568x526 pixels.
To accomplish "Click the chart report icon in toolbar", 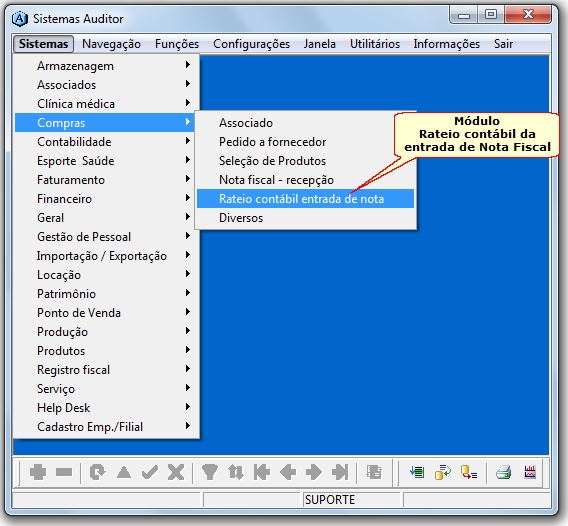I will (x=530, y=472).
